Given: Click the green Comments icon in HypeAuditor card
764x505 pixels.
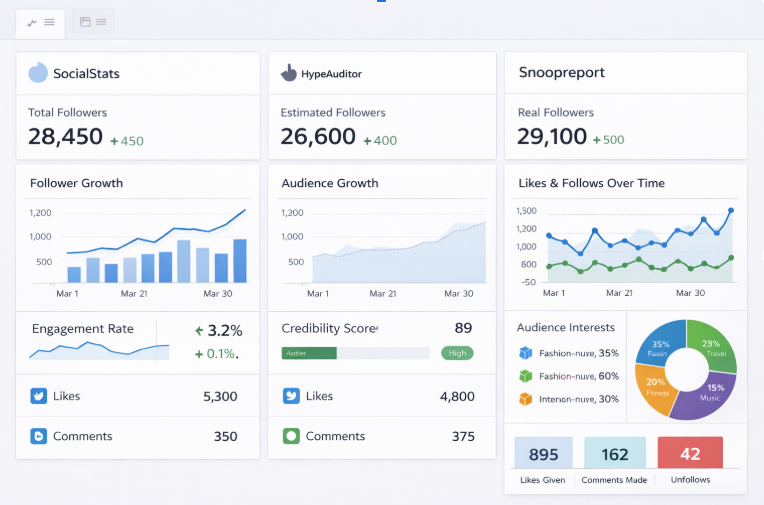Looking at the screenshot, I should pos(291,436).
